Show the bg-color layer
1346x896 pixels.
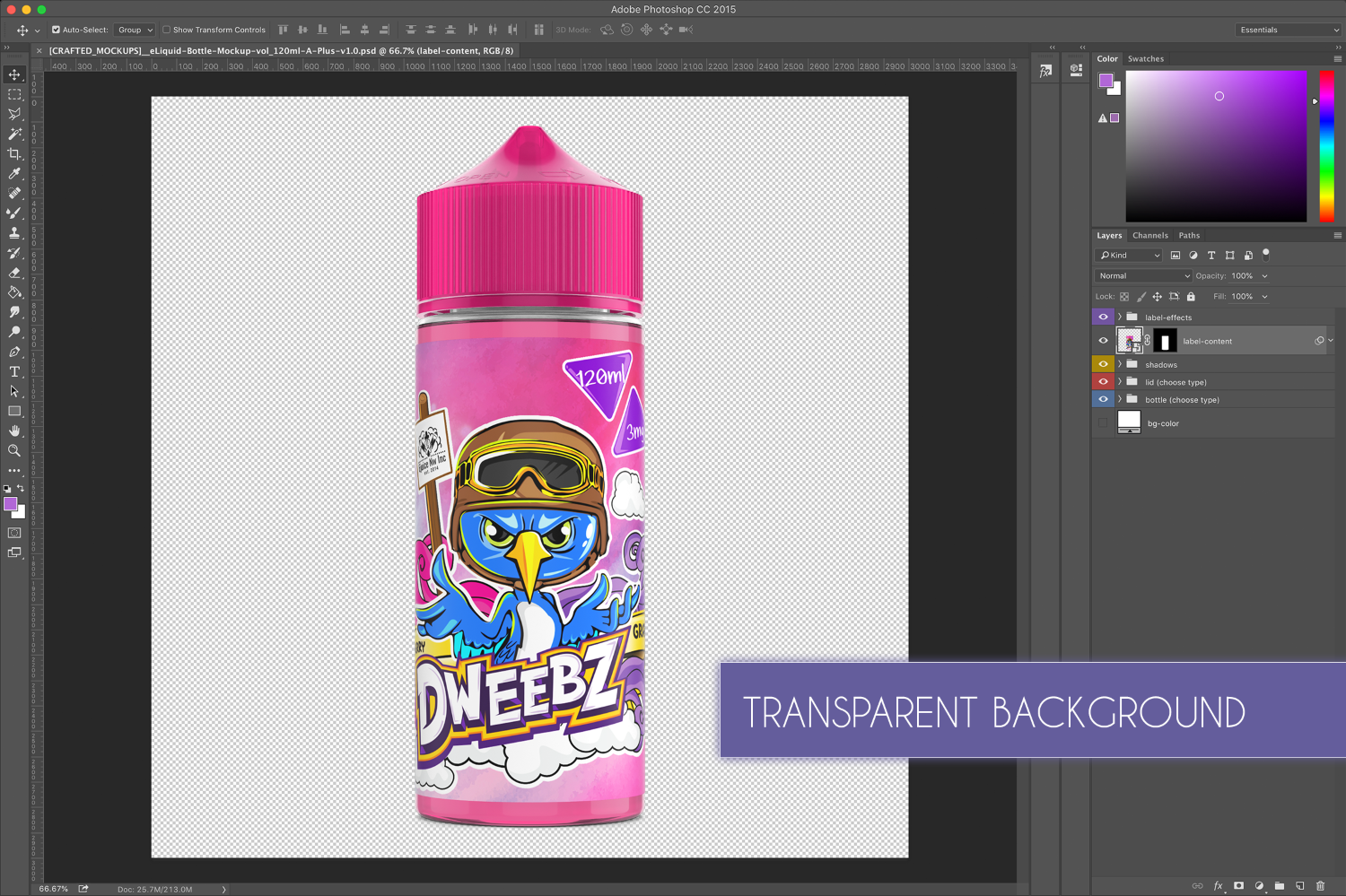tap(1103, 423)
